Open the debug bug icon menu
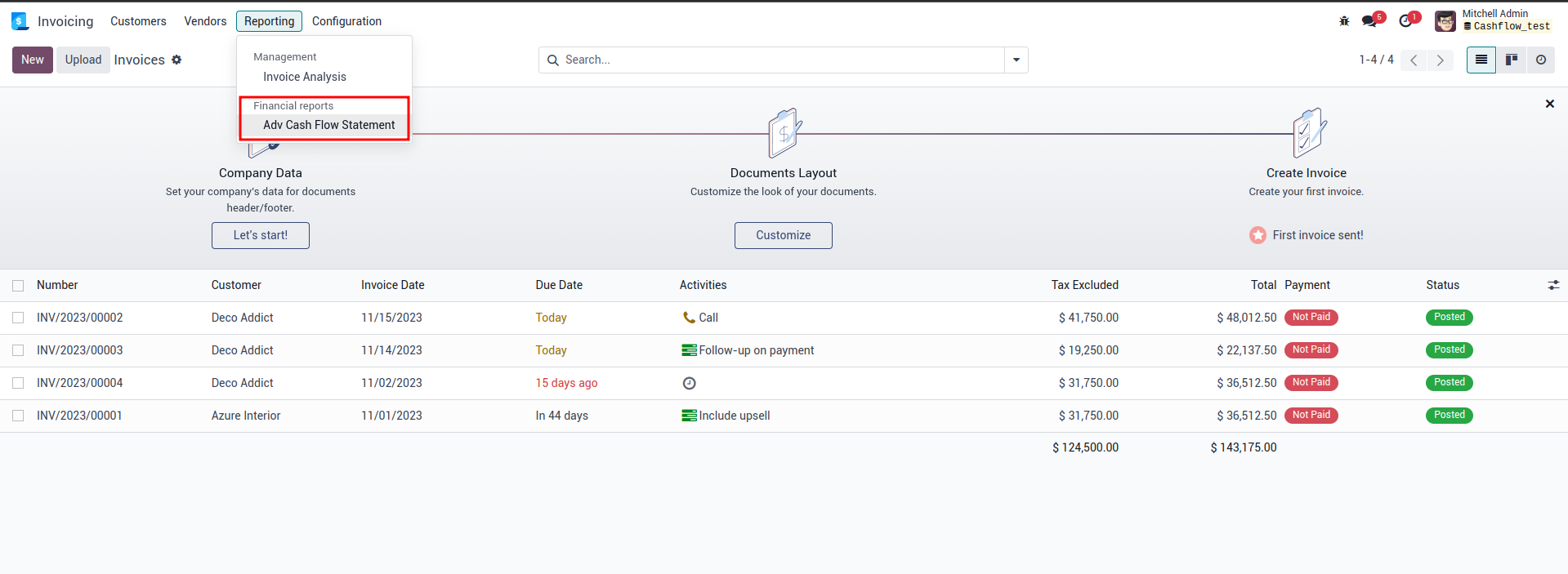 (x=1344, y=21)
